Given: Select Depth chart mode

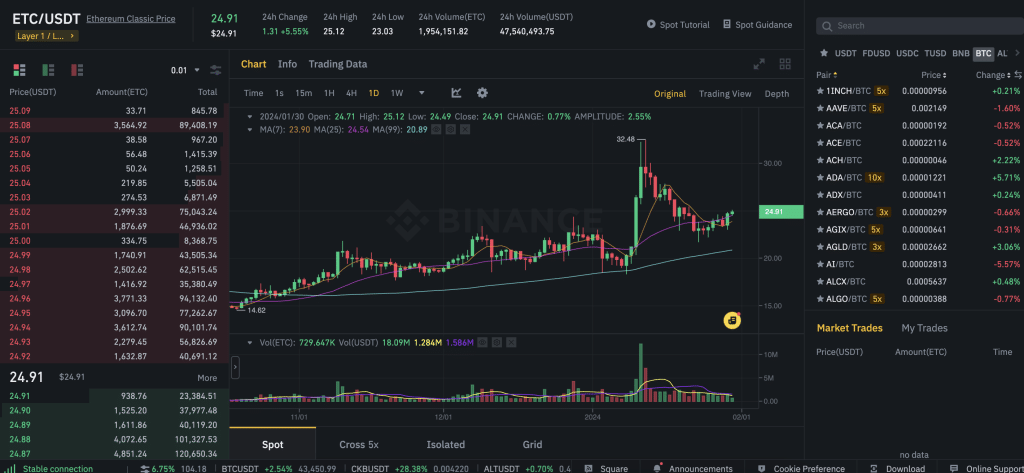Looking at the screenshot, I should tap(776, 93).
